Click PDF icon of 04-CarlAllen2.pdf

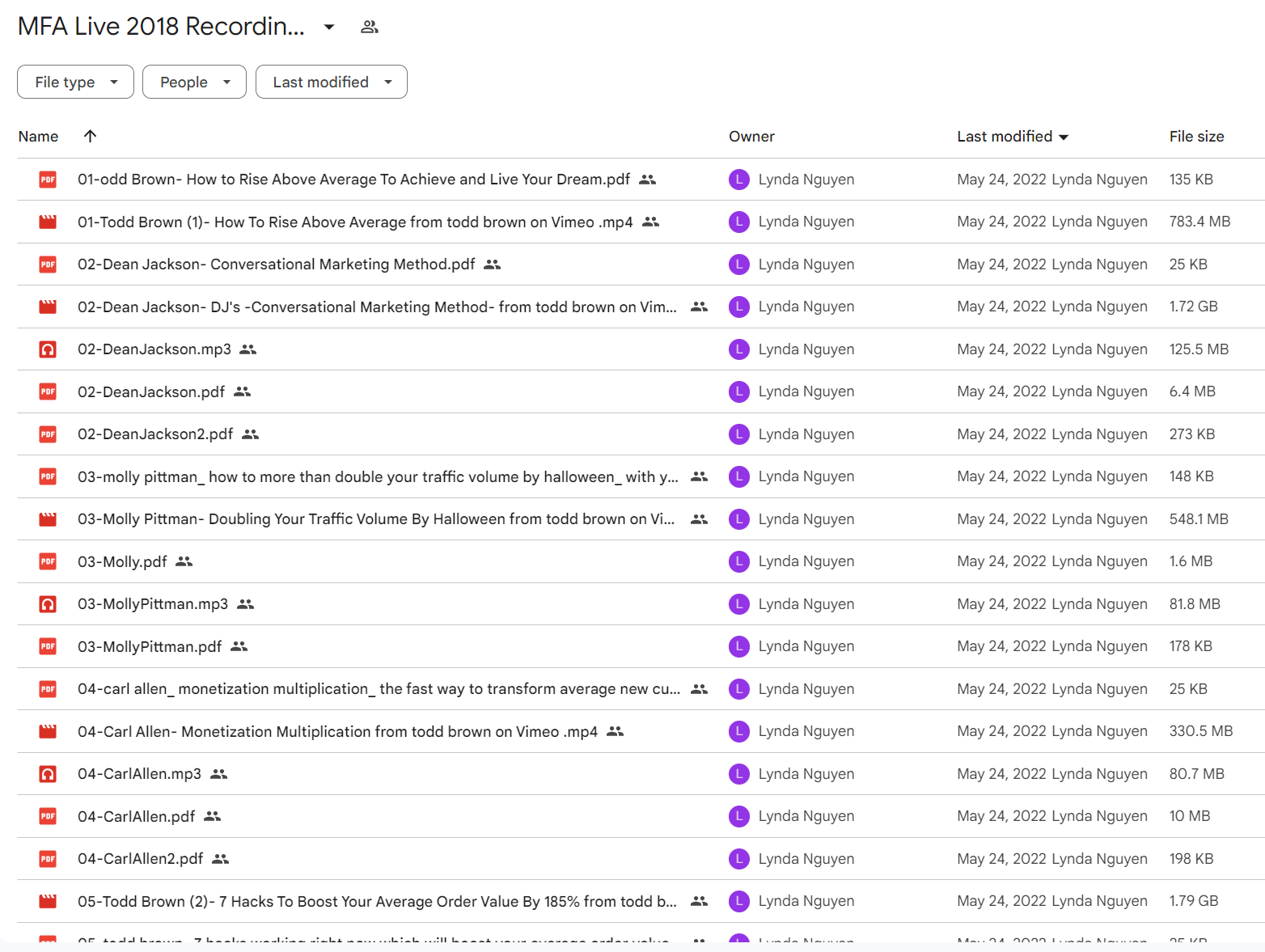coord(48,859)
